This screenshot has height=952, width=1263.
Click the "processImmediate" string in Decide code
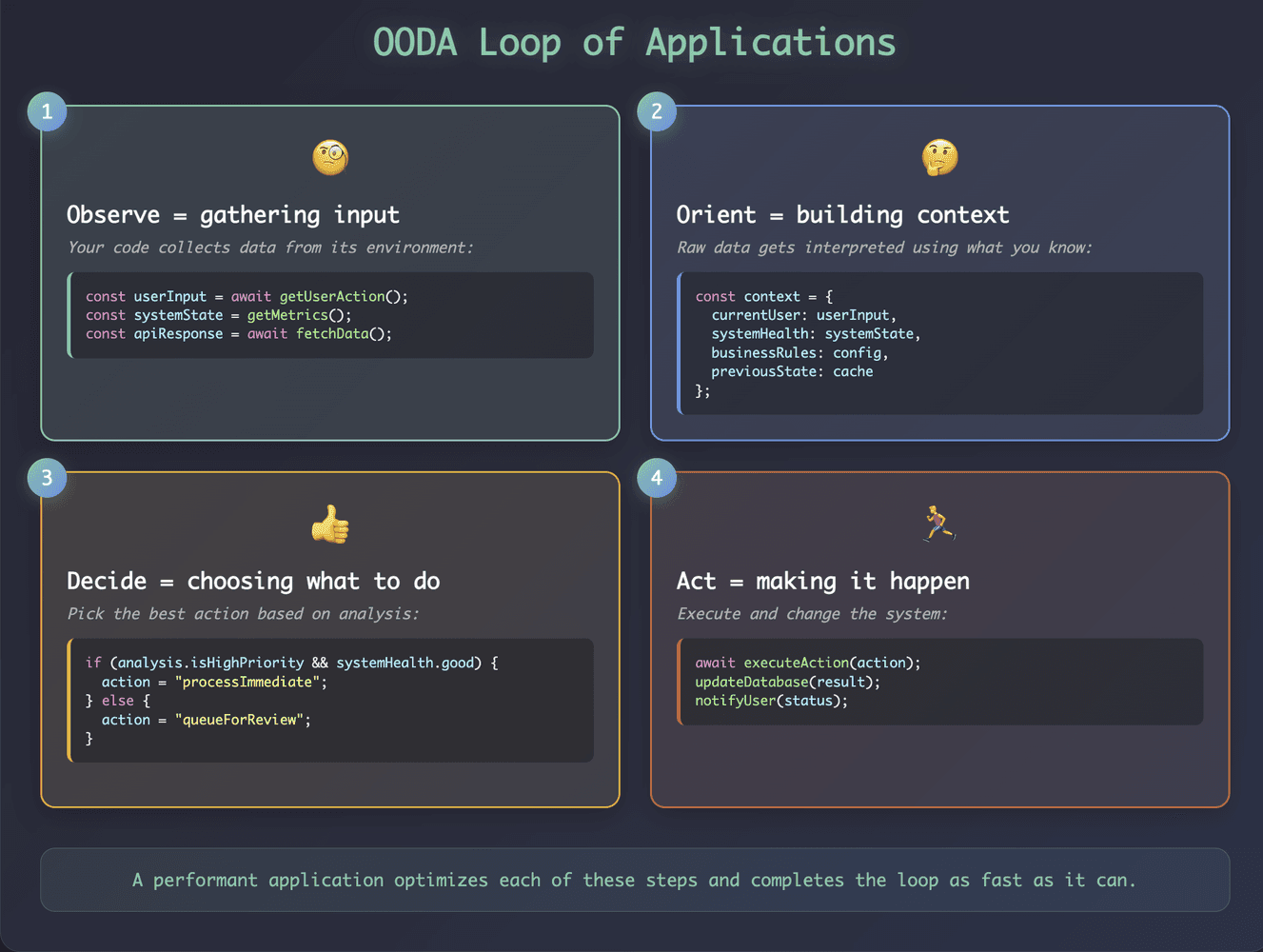point(250,683)
